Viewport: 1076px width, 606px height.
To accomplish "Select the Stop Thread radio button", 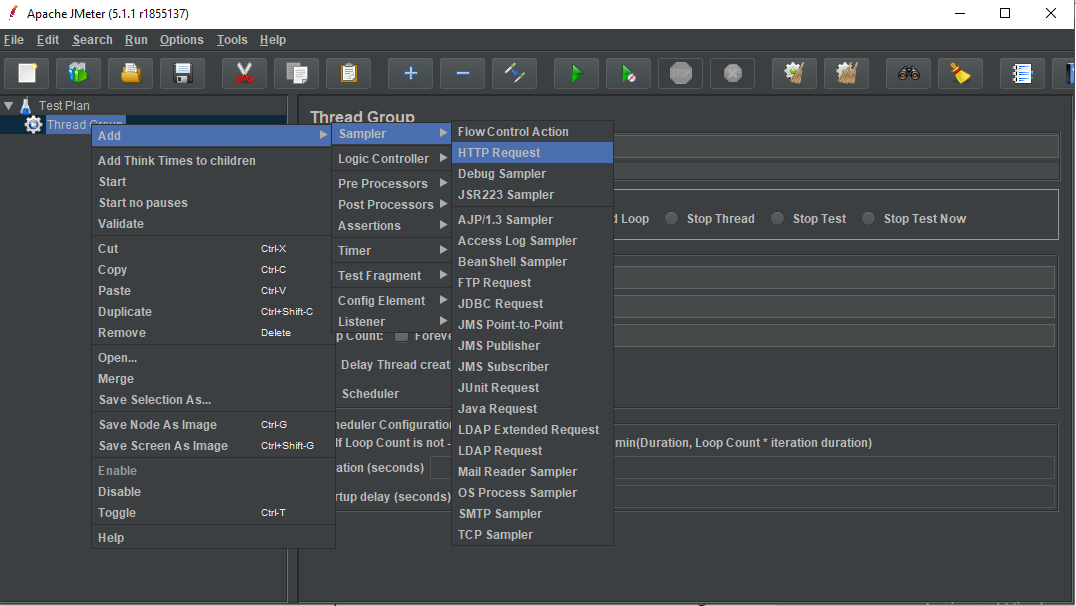I will tap(672, 219).
